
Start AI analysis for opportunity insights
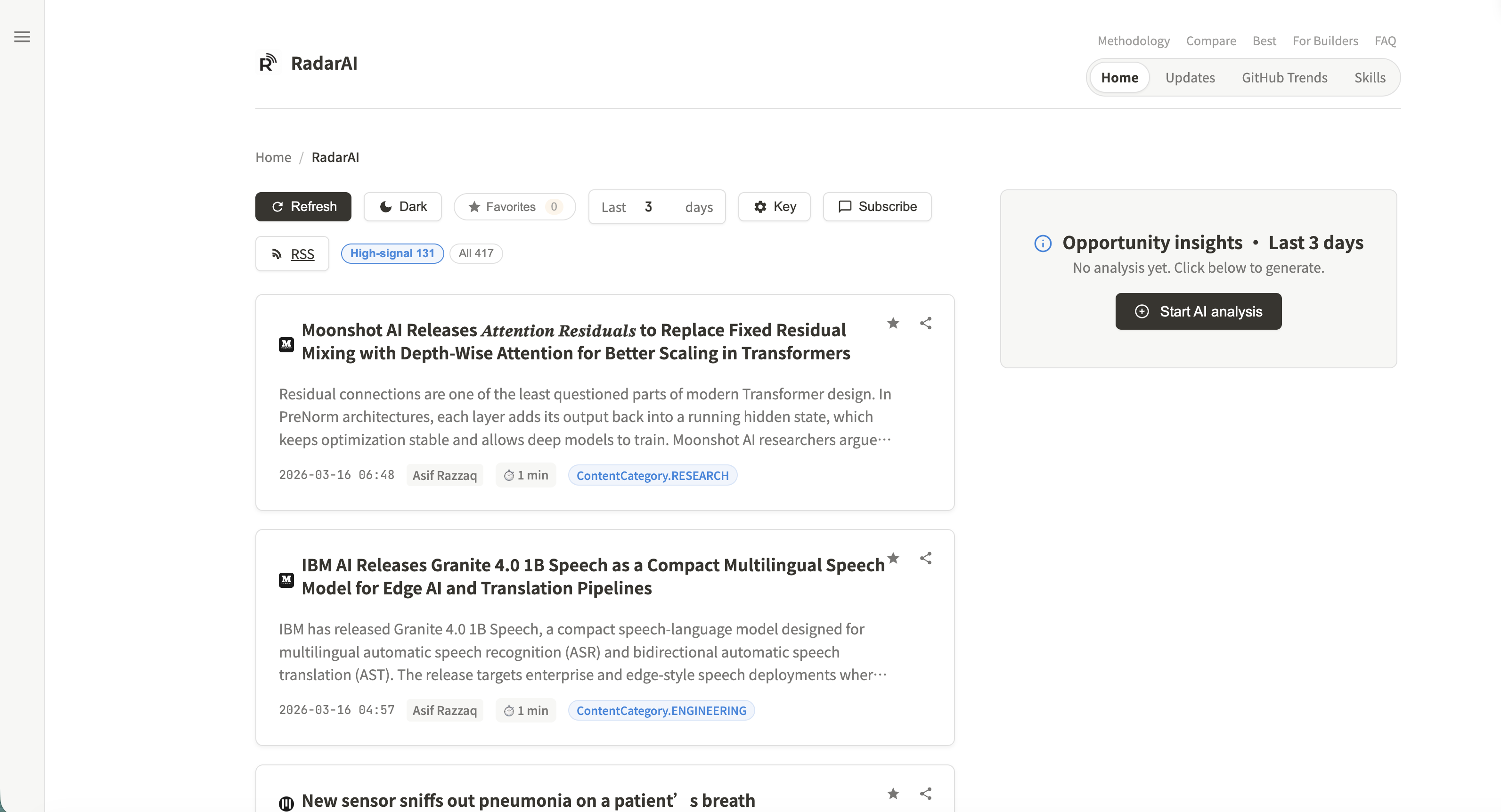(x=1198, y=312)
